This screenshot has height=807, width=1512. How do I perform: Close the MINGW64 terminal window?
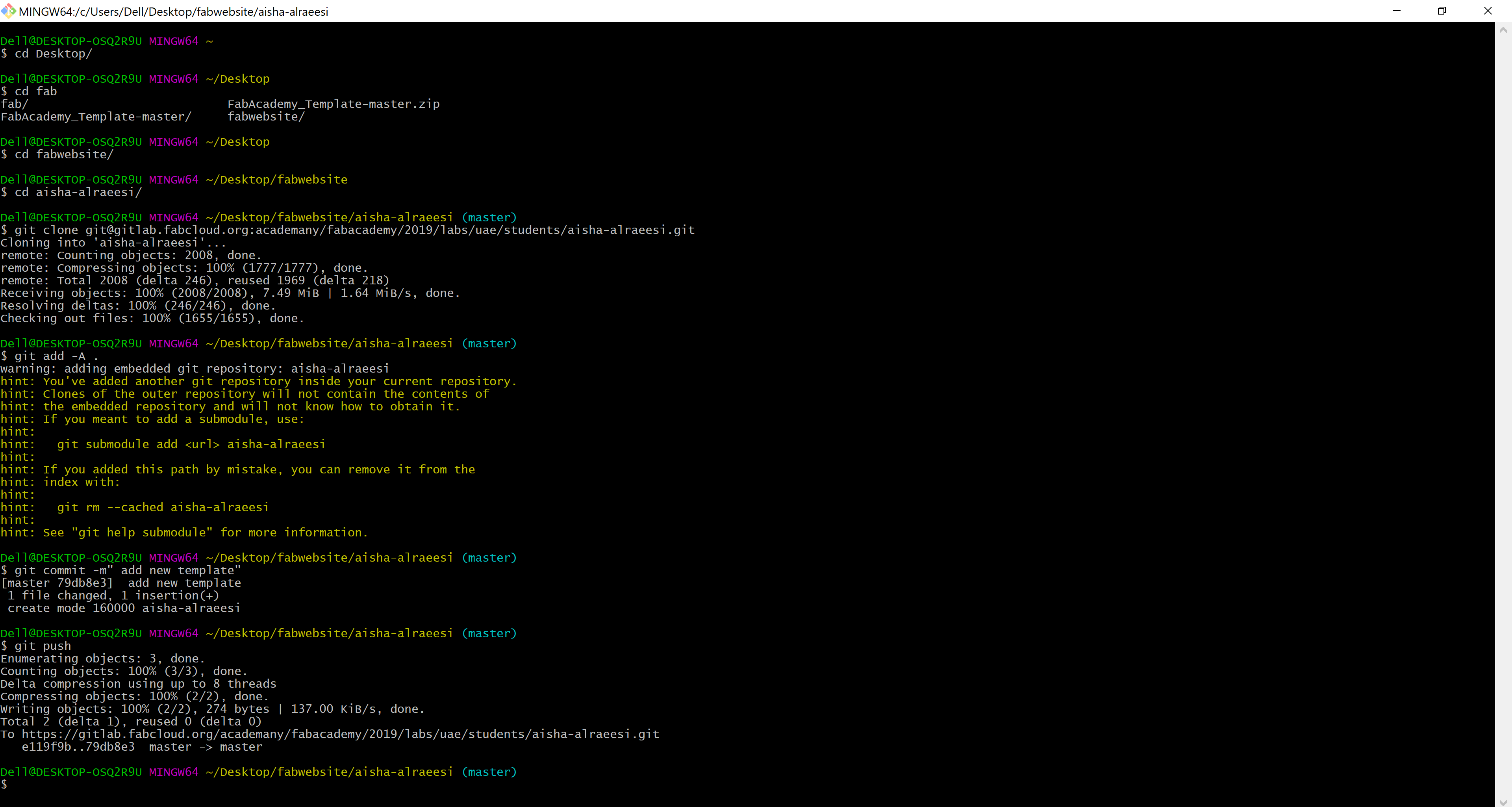pyautogui.click(x=1487, y=11)
